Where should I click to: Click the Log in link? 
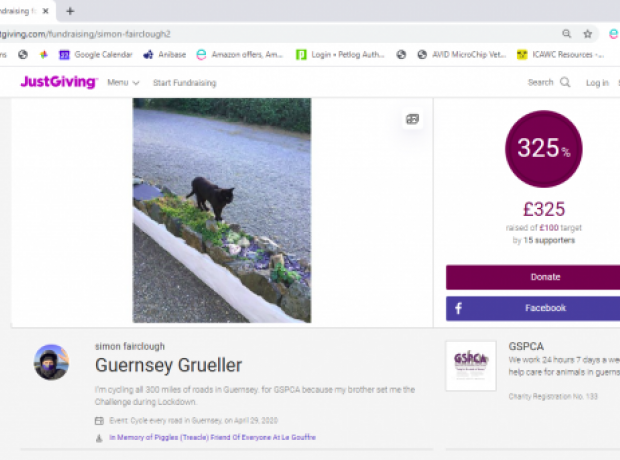tap(597, 83)
